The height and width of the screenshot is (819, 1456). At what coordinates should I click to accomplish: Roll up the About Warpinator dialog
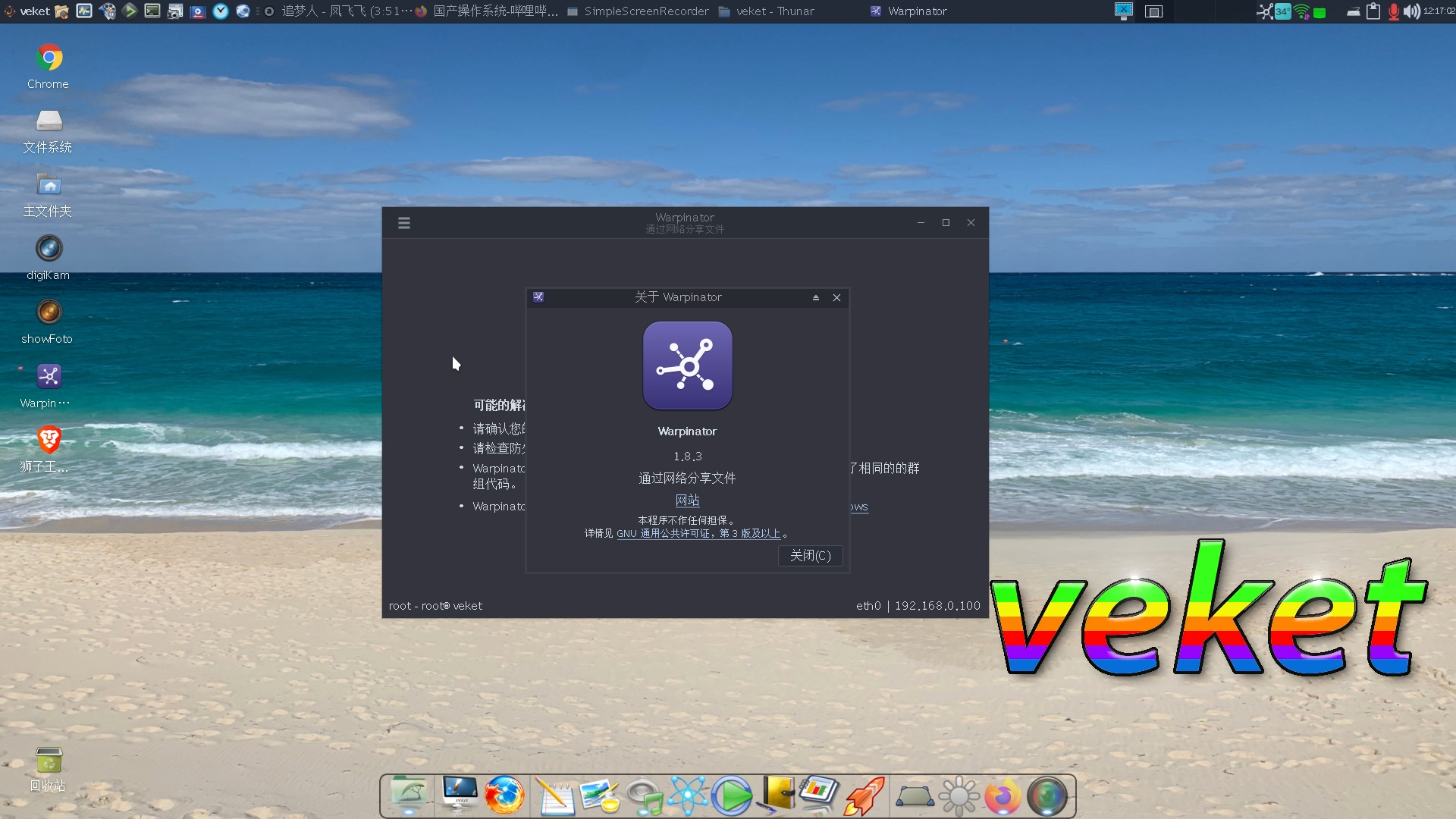pos(816,297)
